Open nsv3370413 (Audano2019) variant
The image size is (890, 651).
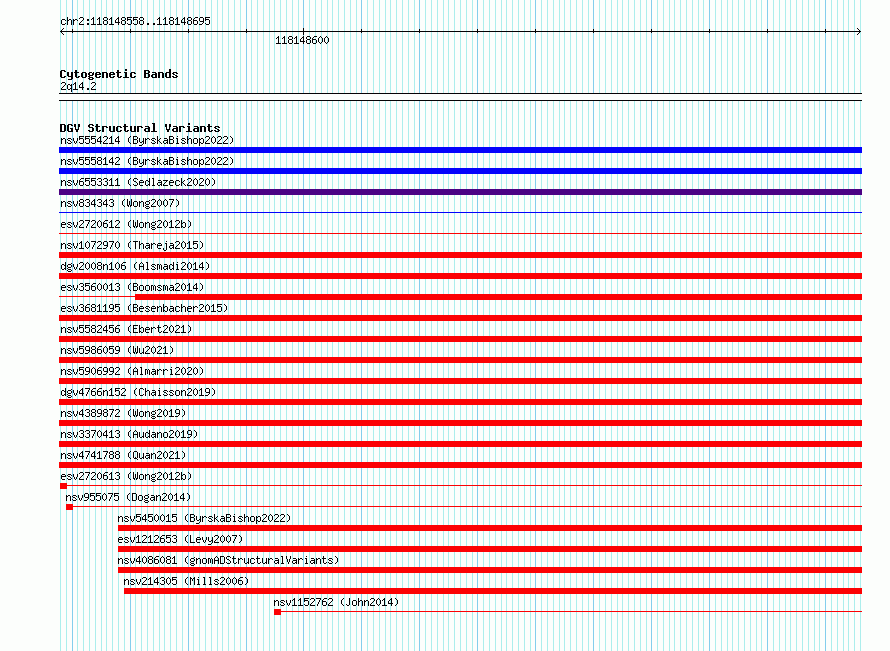tap(129, 434)
